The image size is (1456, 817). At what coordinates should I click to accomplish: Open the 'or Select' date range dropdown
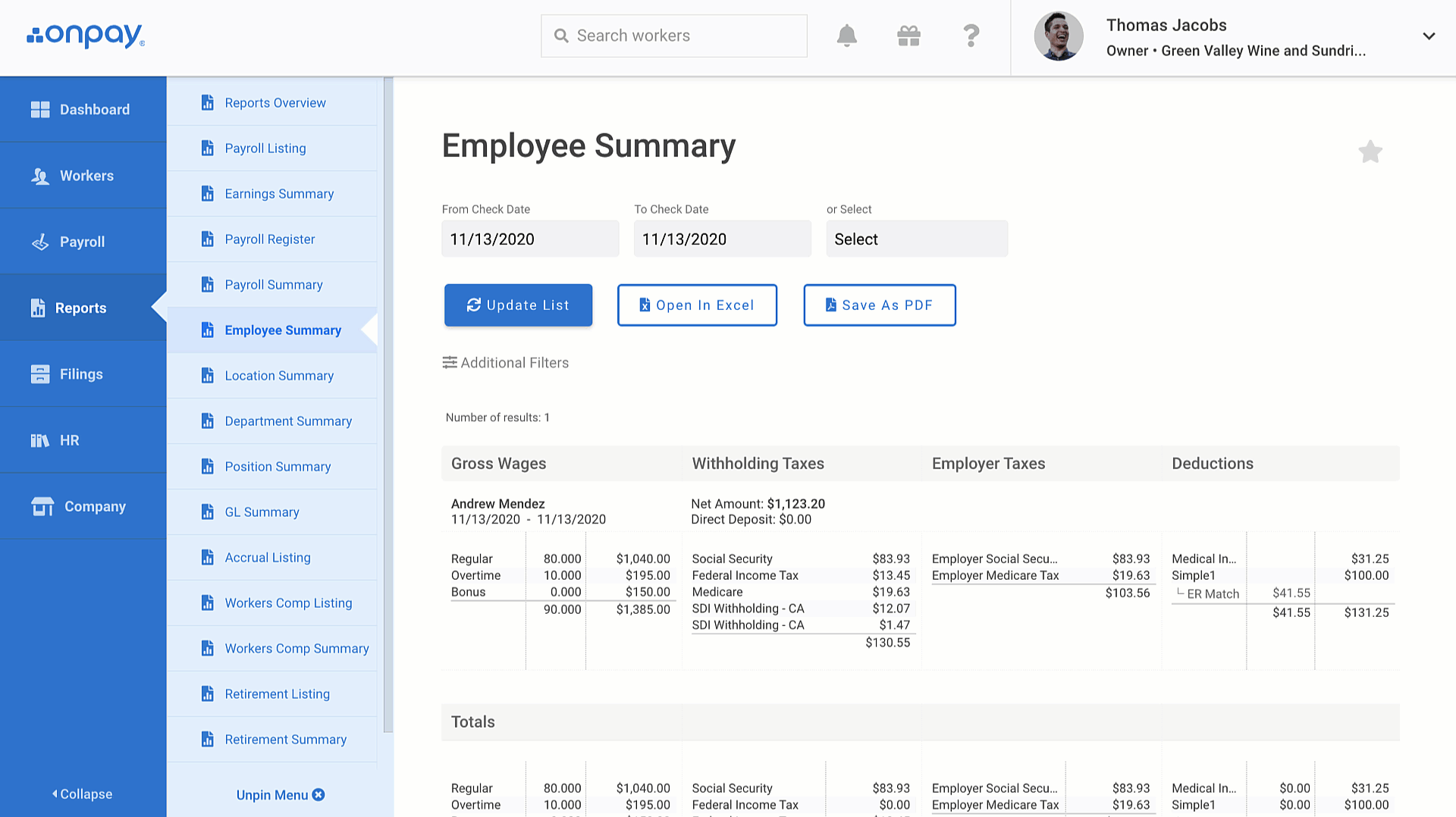coord(917,239)
